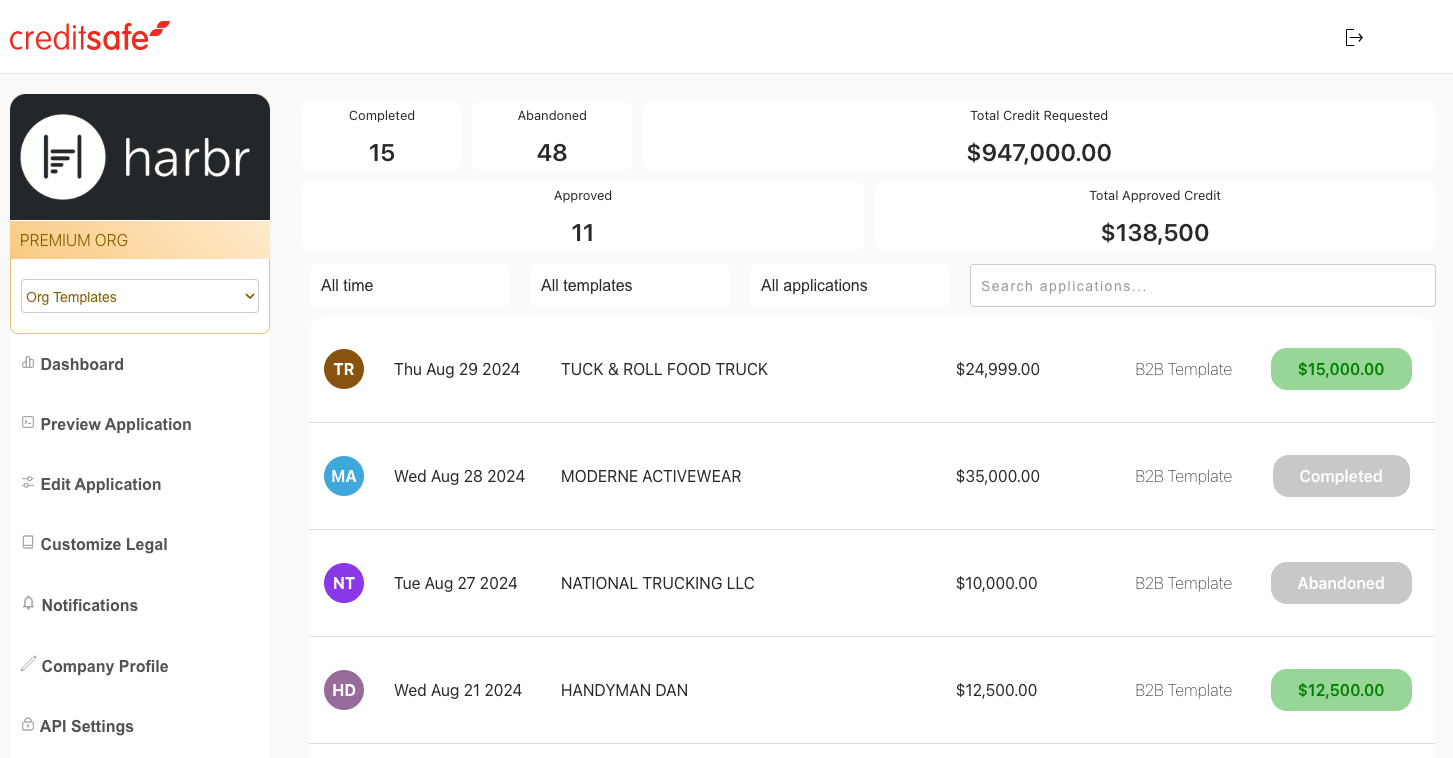Click the API Settings lock icon

(28, 725)
